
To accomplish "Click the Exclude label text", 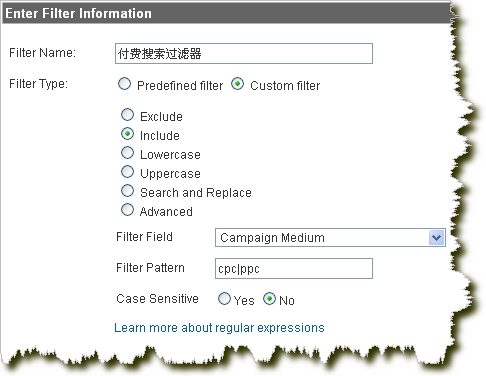I will tap(161, 117).
